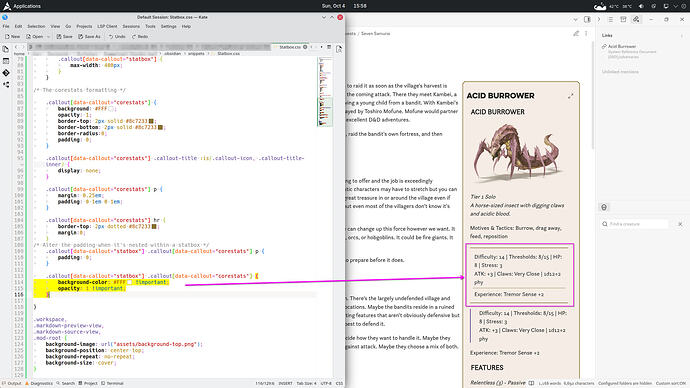
Task: Click the Save As toolbar button
Action: pos(89,37)
